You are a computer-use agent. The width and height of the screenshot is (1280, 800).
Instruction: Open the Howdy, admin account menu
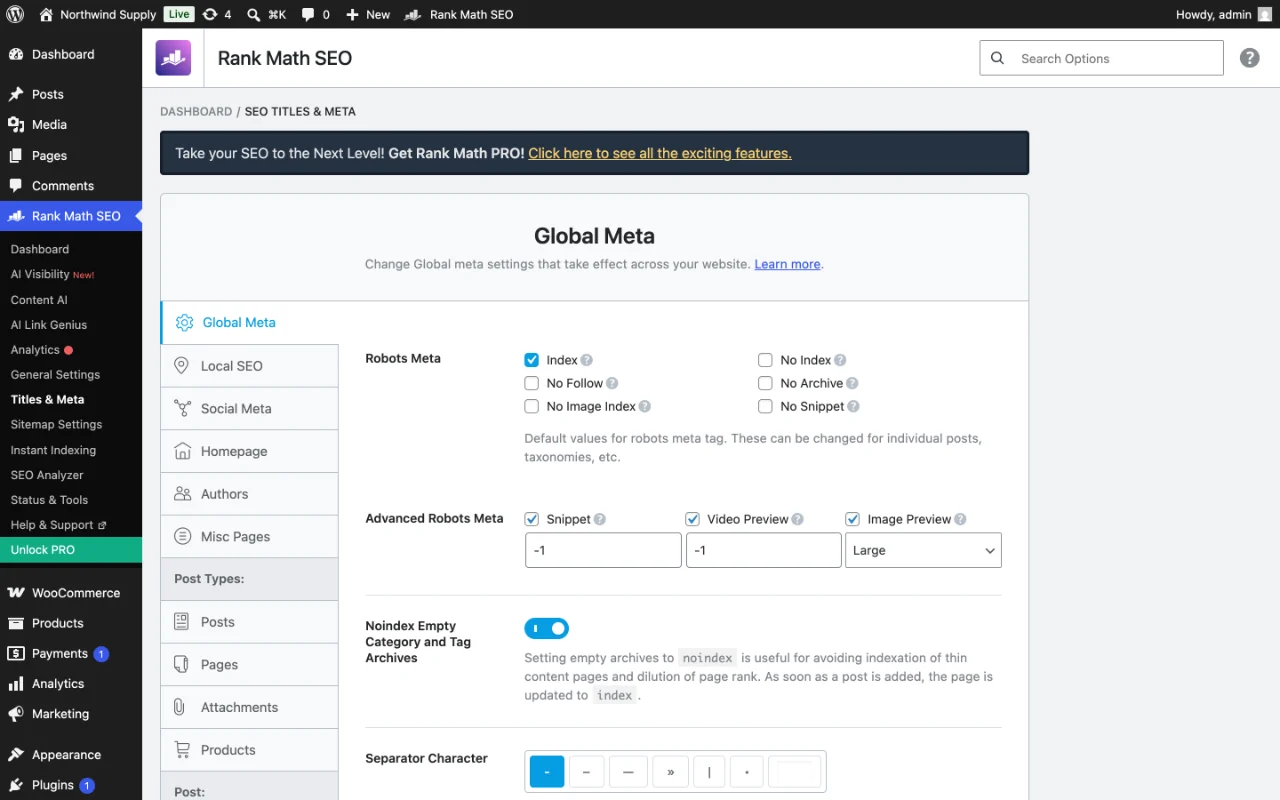click(x=1224, y=14)
